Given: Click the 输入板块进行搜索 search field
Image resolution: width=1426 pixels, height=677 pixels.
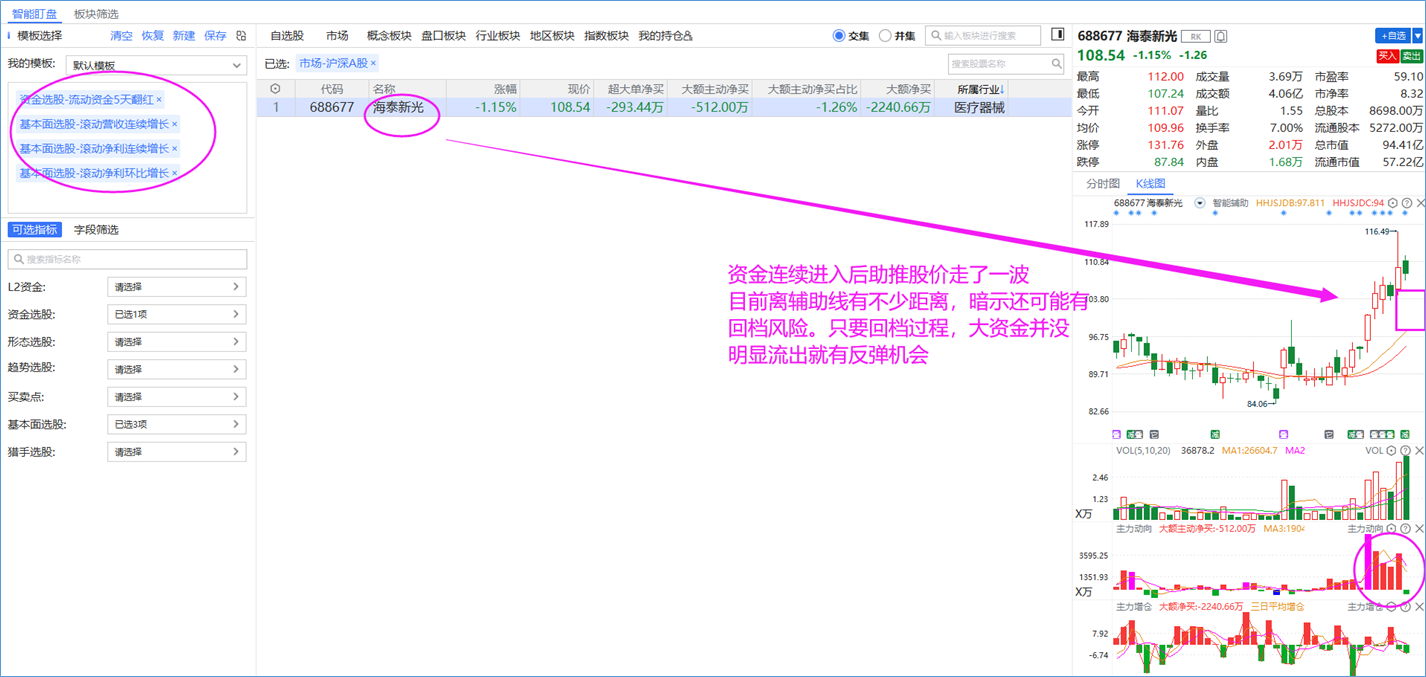Looking at the screenshot, I should click(x=983, y=36).
